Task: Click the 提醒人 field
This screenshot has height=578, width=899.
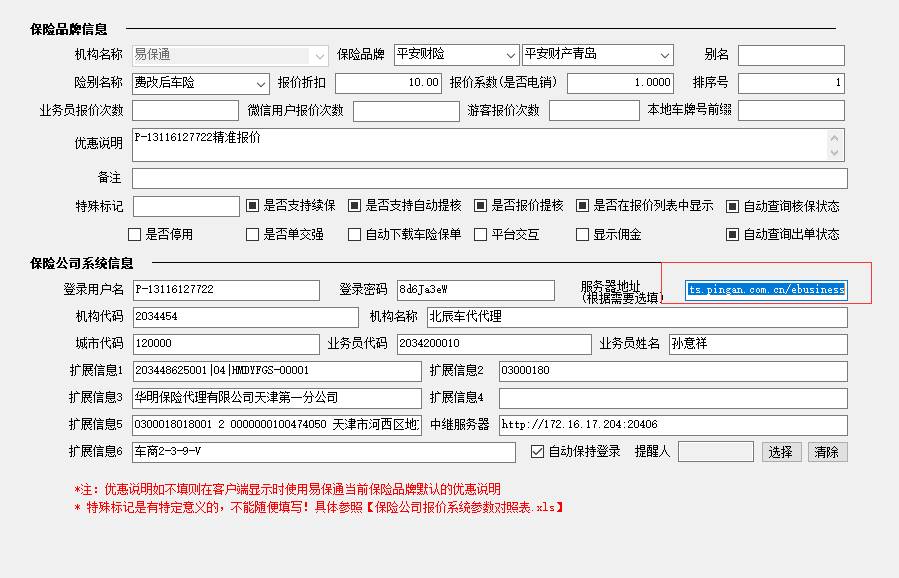Action: [x=716, y=452]
